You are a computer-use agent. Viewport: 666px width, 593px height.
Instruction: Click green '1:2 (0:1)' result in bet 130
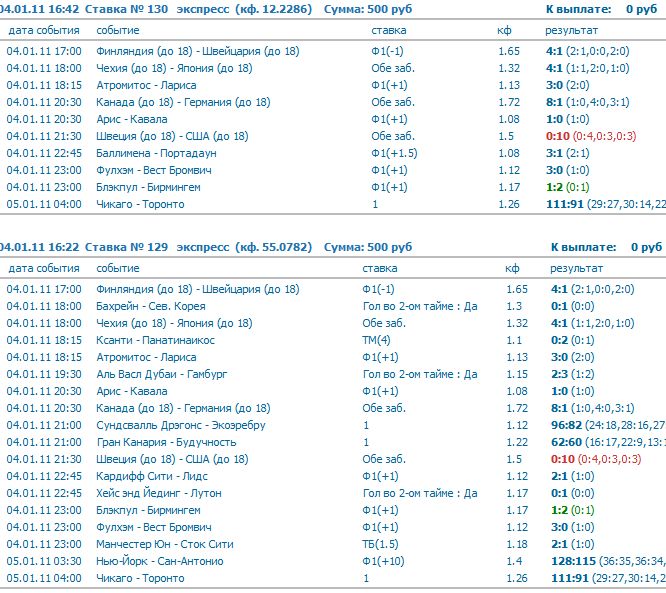[567, 187]
